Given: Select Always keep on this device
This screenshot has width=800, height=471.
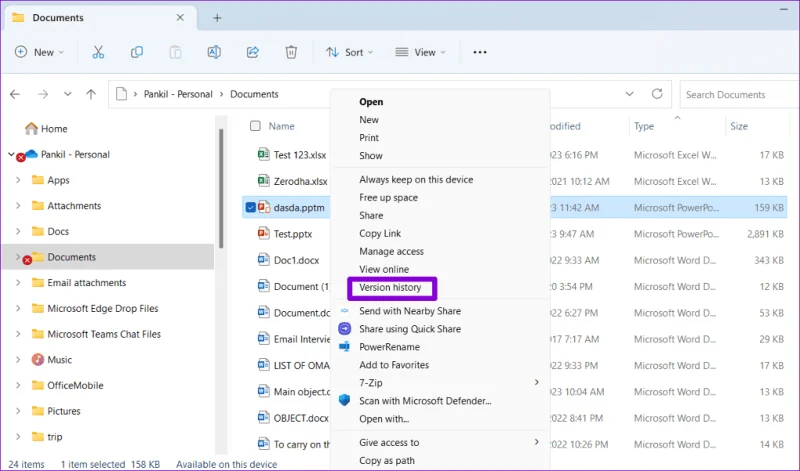Looking at the screenshot, I should point(416,179).
